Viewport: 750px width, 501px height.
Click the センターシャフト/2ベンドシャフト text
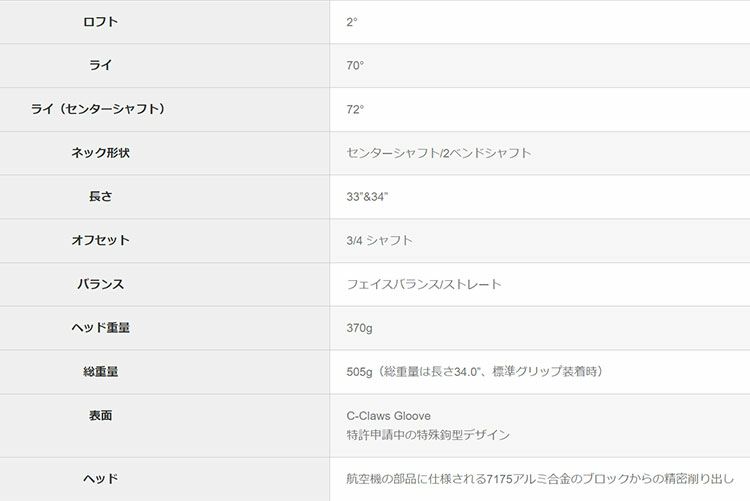point(439,153)
